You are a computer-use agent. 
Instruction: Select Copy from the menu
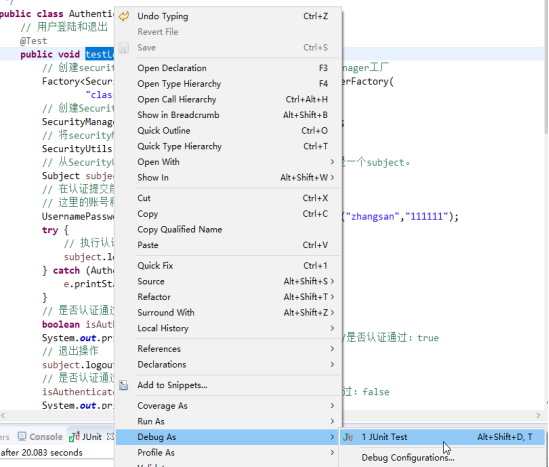coord(228,214)
